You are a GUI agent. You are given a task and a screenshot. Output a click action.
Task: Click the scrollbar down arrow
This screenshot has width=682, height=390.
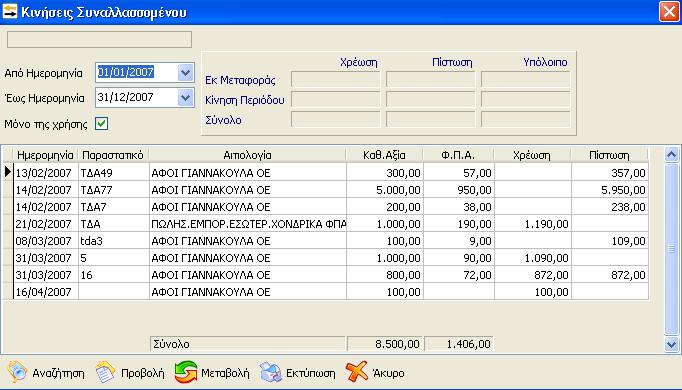[672, 345]
